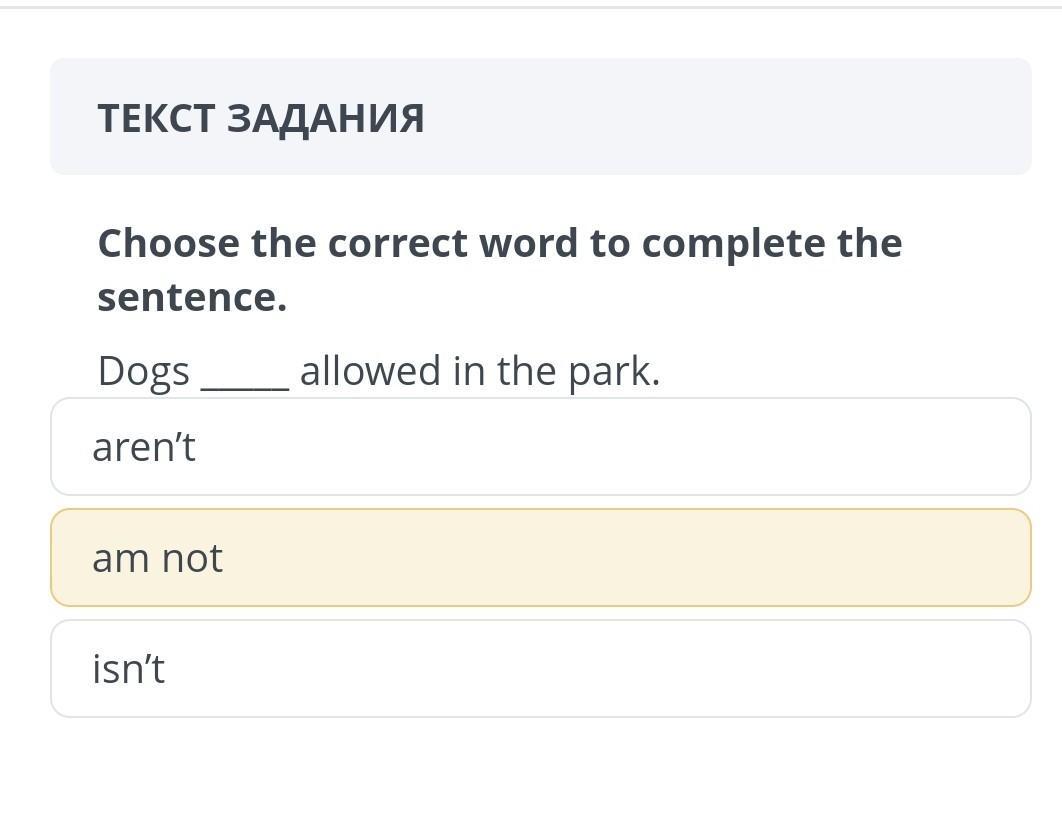Click the bold word "word" in the instruction
Image resolution: width=1062 pixels, height=817 pixels.
click(529, 244)
